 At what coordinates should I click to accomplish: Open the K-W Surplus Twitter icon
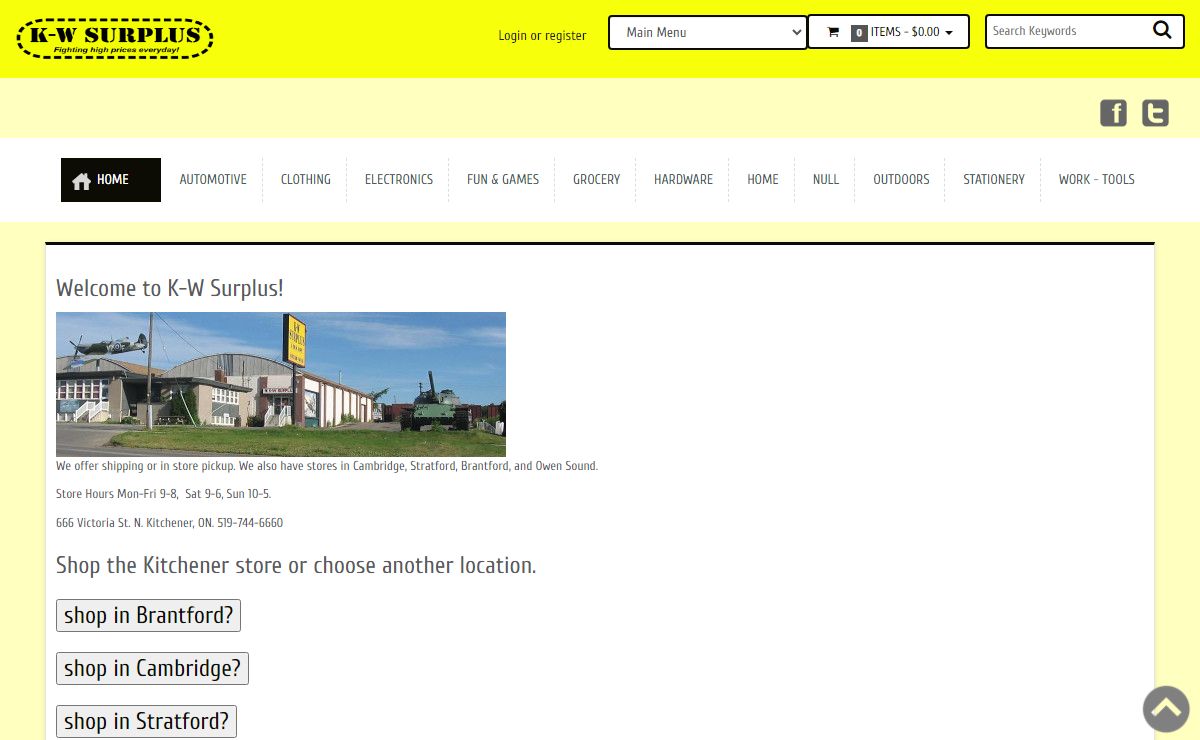(x=1155, y=113)
